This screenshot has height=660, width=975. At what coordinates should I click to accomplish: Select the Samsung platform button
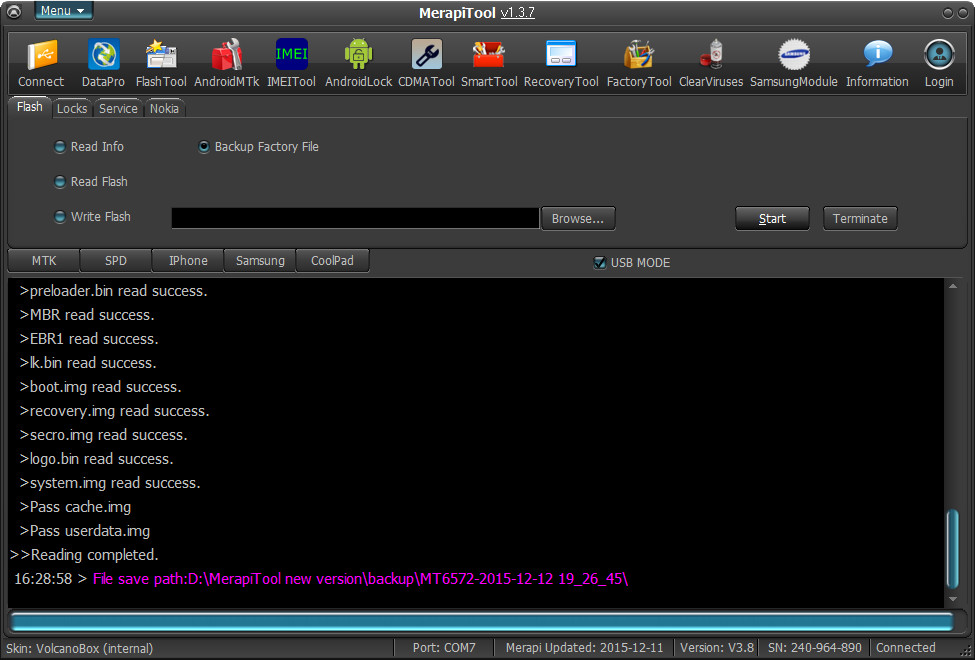[x=260, y=261]
